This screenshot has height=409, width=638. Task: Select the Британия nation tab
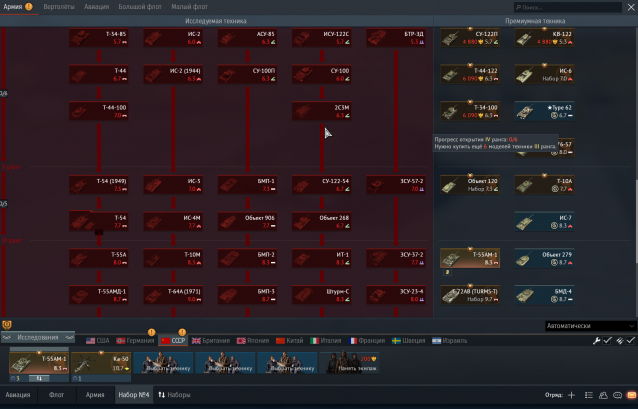coord(211,341)
